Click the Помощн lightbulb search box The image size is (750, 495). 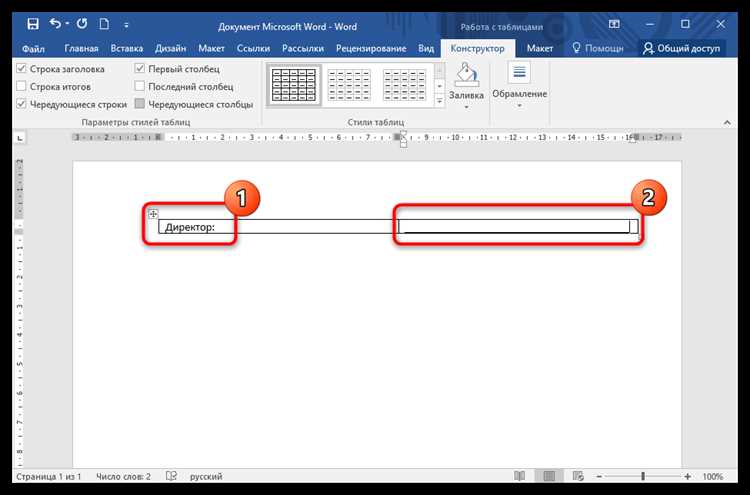click(598, 49)
